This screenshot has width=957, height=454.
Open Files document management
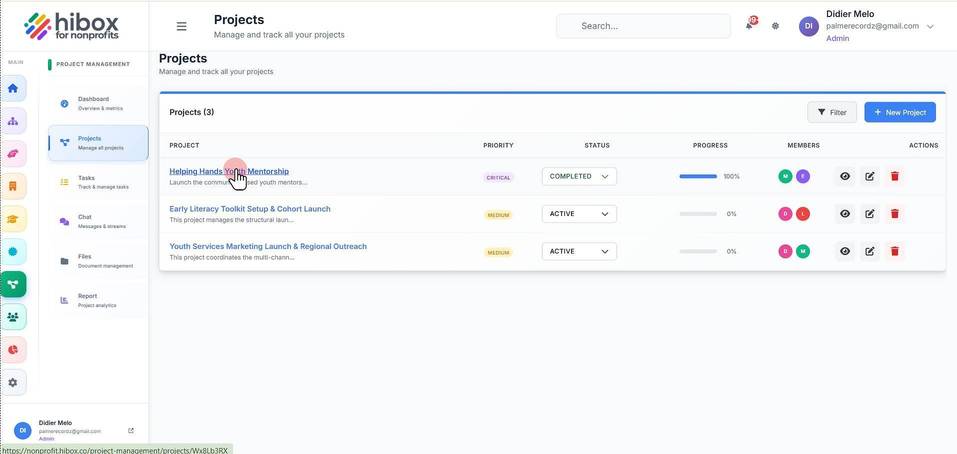tap(98, 261)
